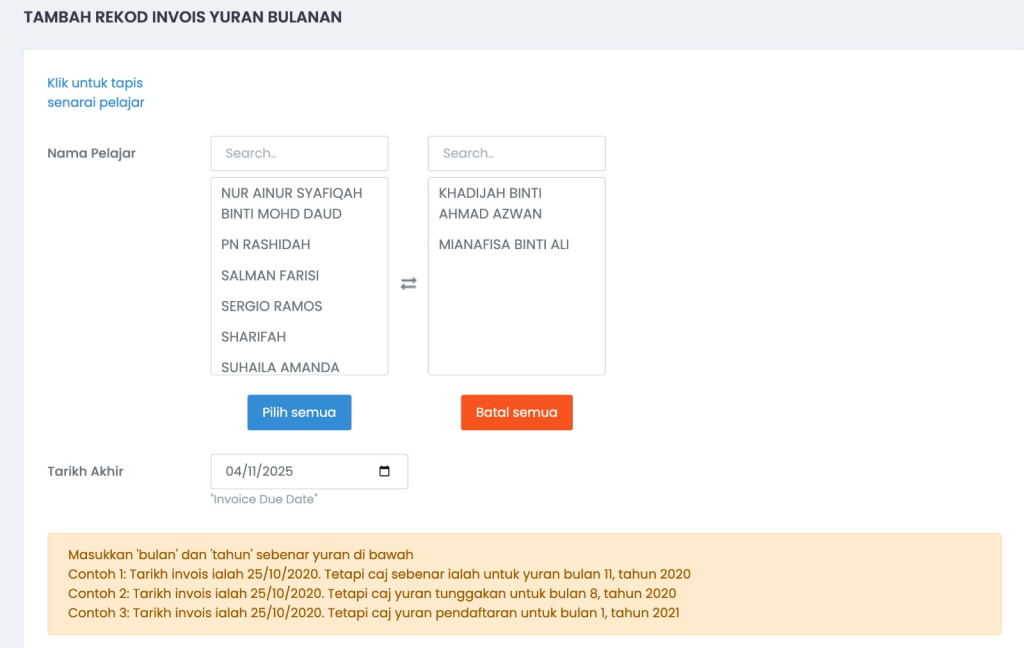Click the 'Nama Pelajar' field label
Viewport: 1024px width, 648px height.
pos(92,154)
